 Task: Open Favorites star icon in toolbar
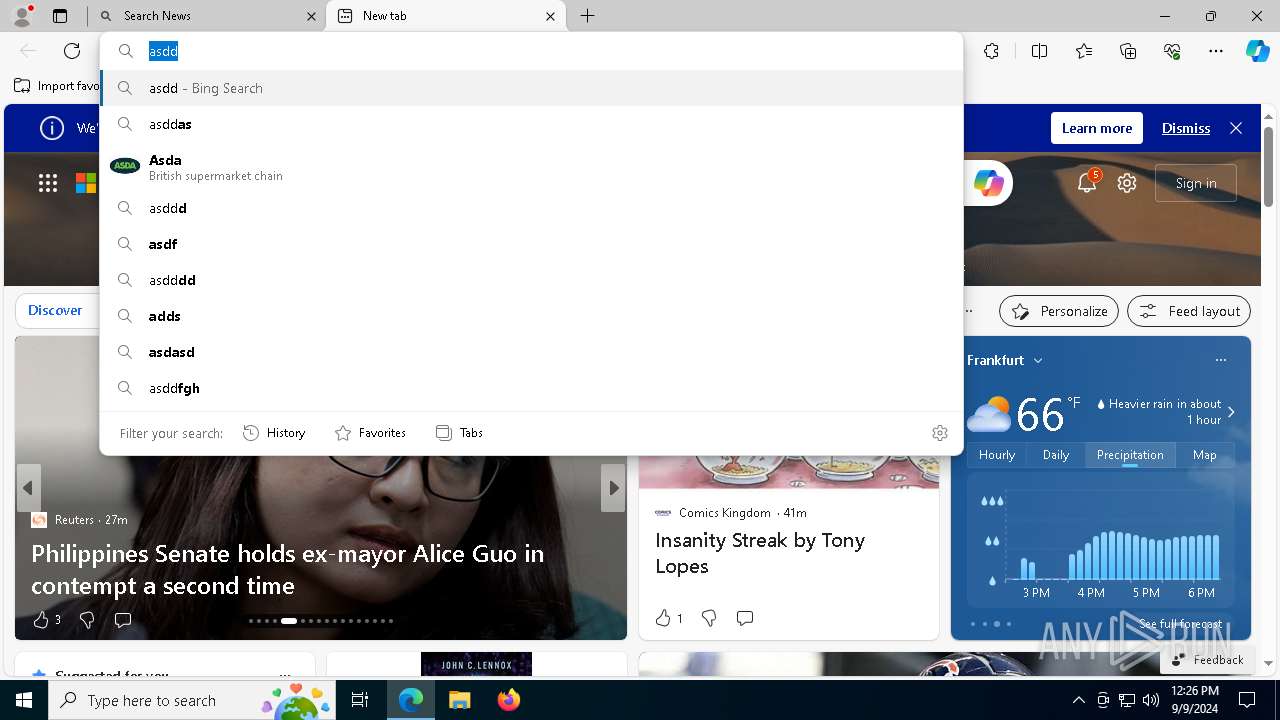[x=1084, y=51]
